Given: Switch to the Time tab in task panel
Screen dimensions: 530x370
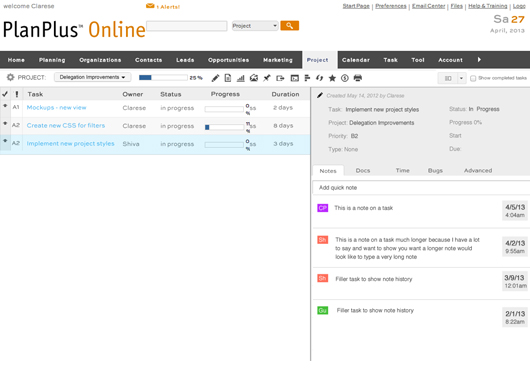Looking at the screenshot, I should (403, 171).
